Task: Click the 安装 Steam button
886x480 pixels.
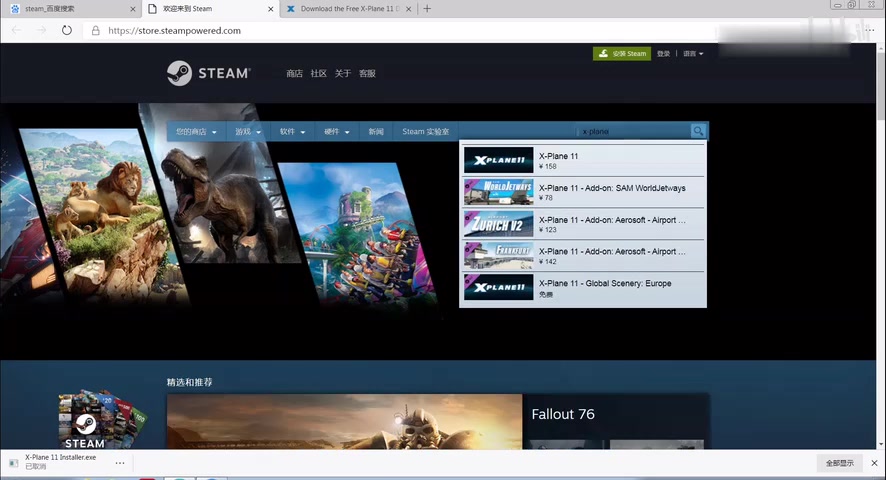Action: (x=622, y=53)
